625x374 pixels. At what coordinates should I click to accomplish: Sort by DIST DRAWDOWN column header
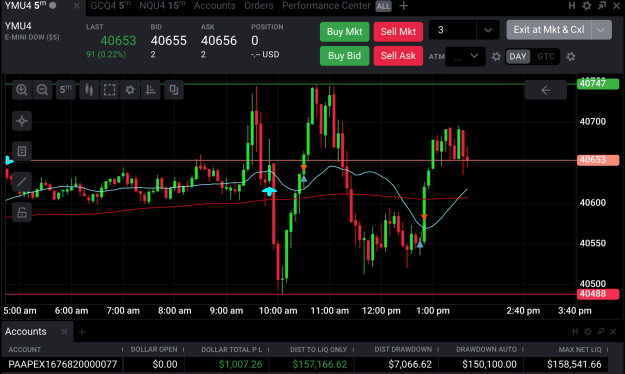point(403,350)
